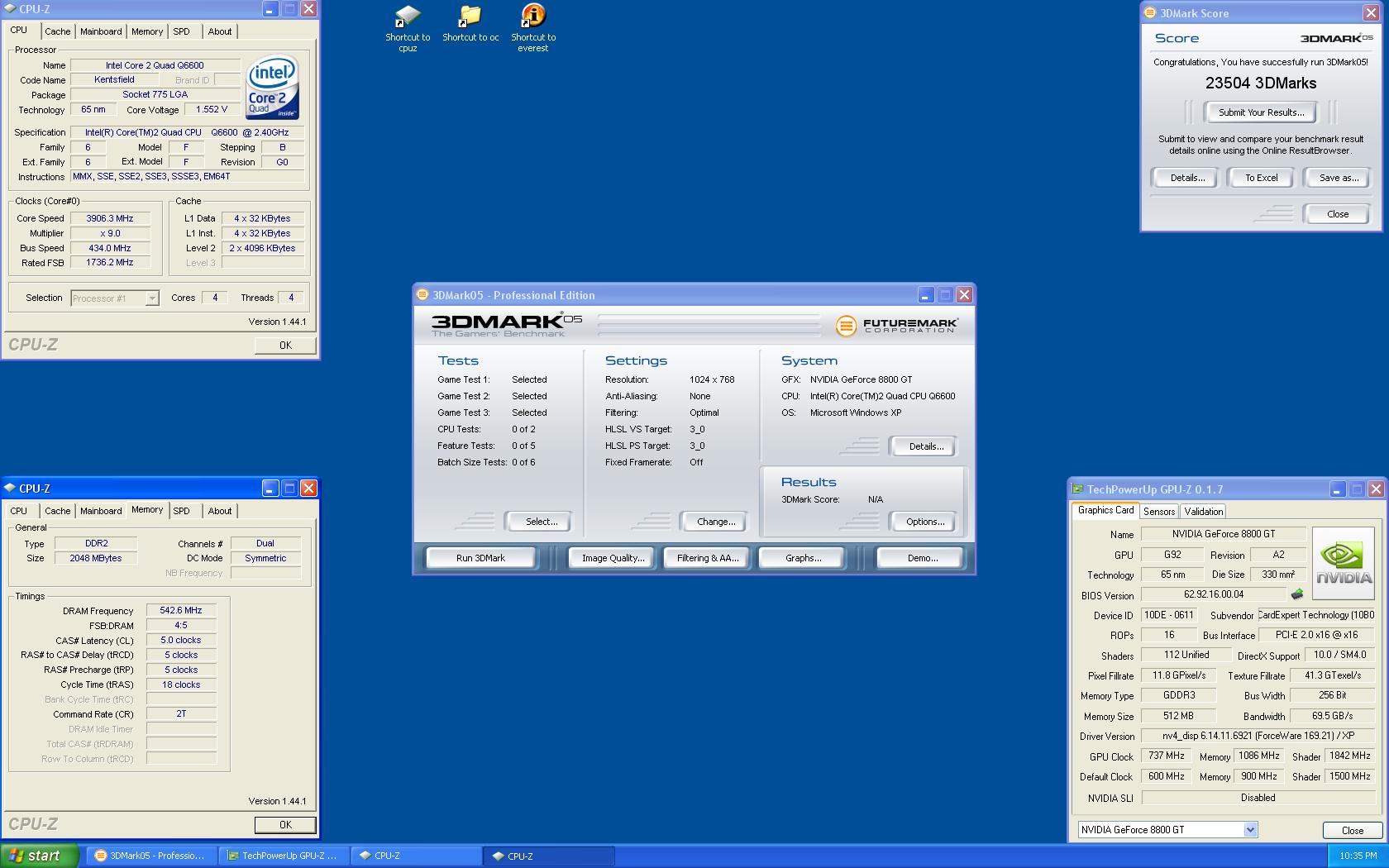
Task: Minimize the 3DMark05 window
Action: 925,295
